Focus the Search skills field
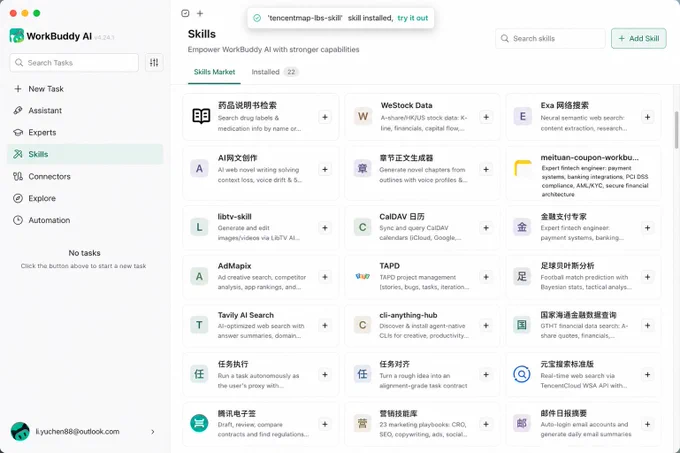Screen dimensions: 680x453 [550, 39]
